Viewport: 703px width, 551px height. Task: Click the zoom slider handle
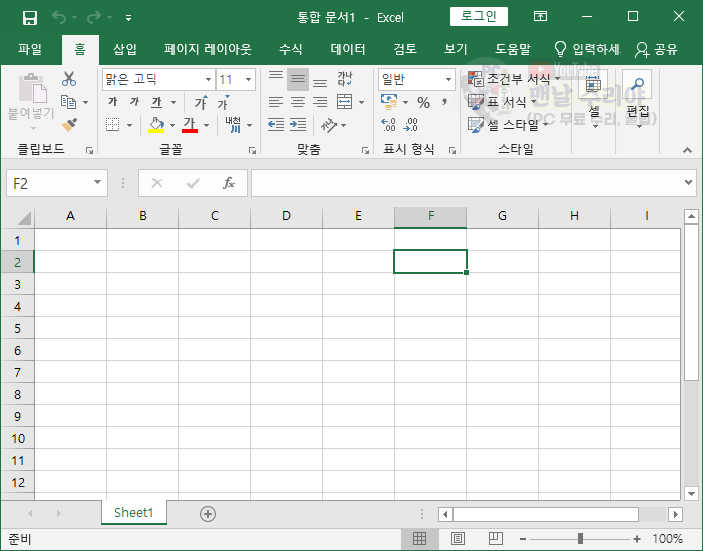click(580, 538)
